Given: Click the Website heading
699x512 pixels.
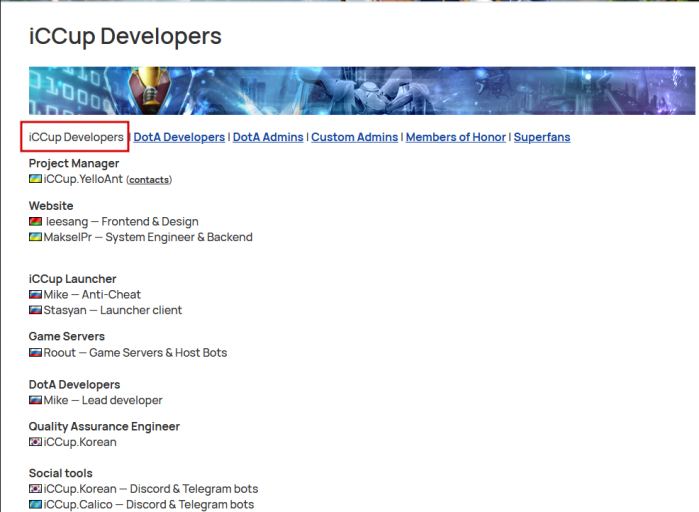Looking at the screenshot, I should tap(51, 206).
